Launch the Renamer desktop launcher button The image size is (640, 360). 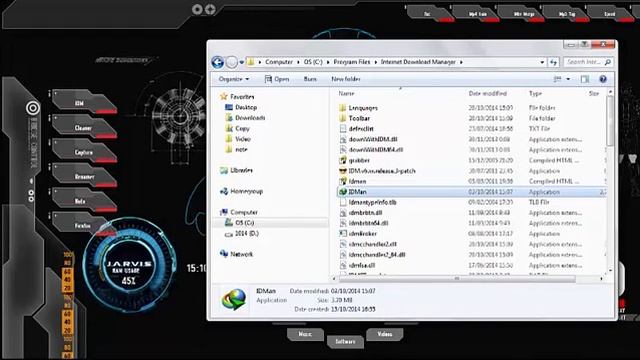[84, 176]
